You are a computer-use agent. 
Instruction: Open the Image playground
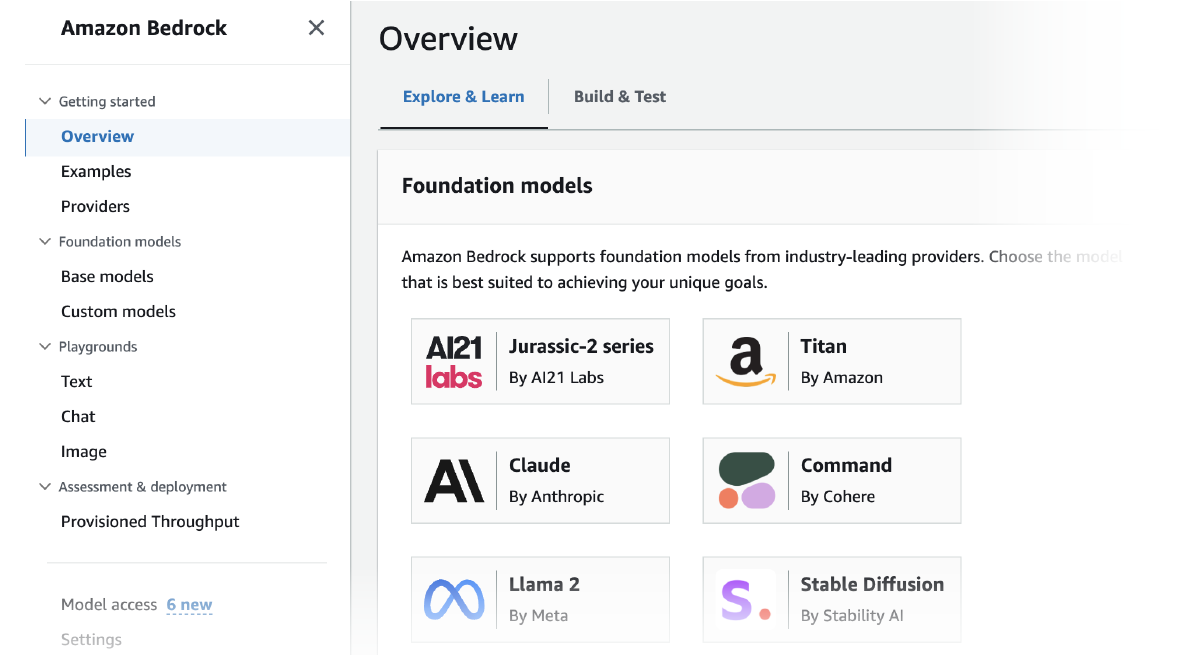pos(84,452)
